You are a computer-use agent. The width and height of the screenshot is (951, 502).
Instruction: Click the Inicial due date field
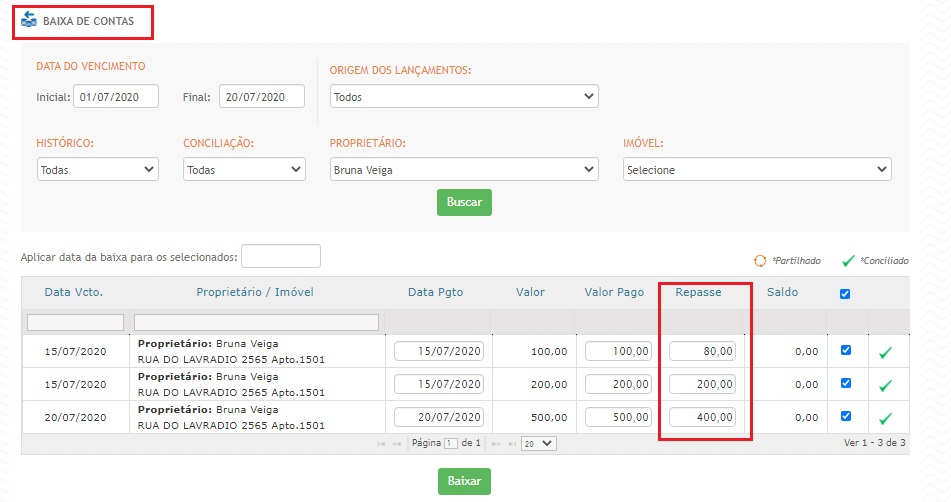coord(115,97)
